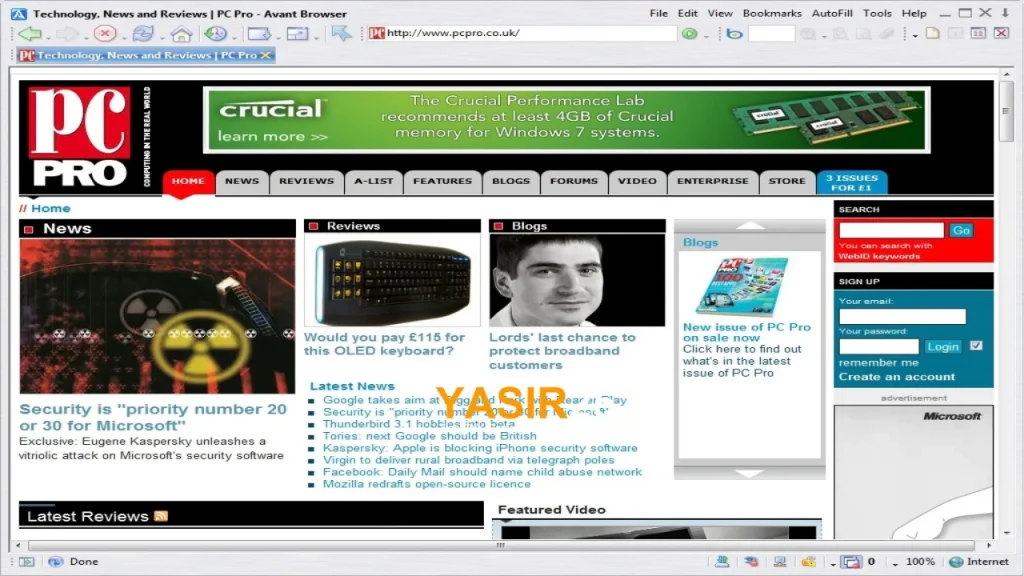The image size is (1024, 576).
Task: Click the status bar green arrow panel icon
Action: (27, 562)
